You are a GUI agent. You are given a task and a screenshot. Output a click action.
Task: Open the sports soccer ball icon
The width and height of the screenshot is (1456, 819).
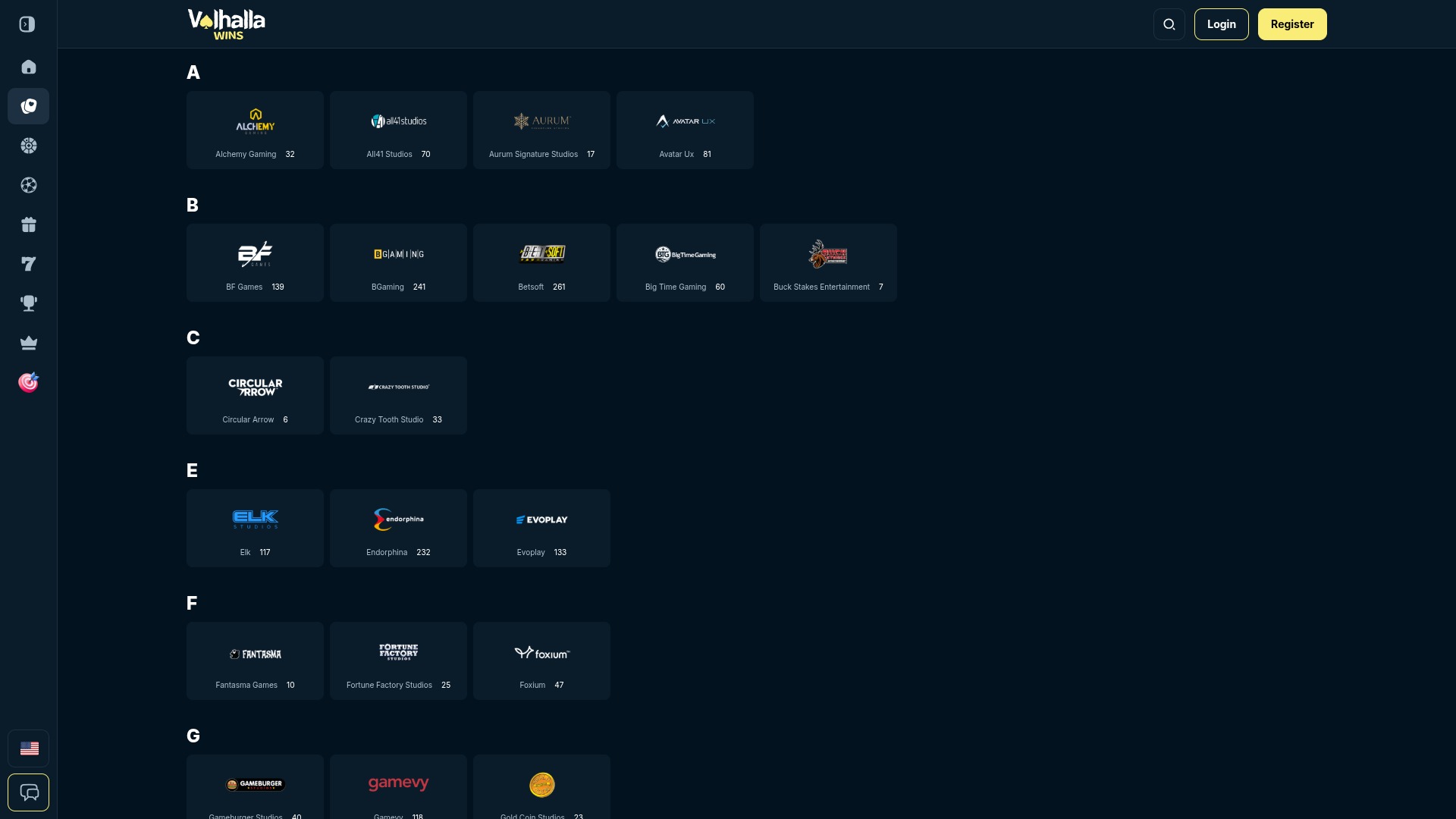(28, 185)
